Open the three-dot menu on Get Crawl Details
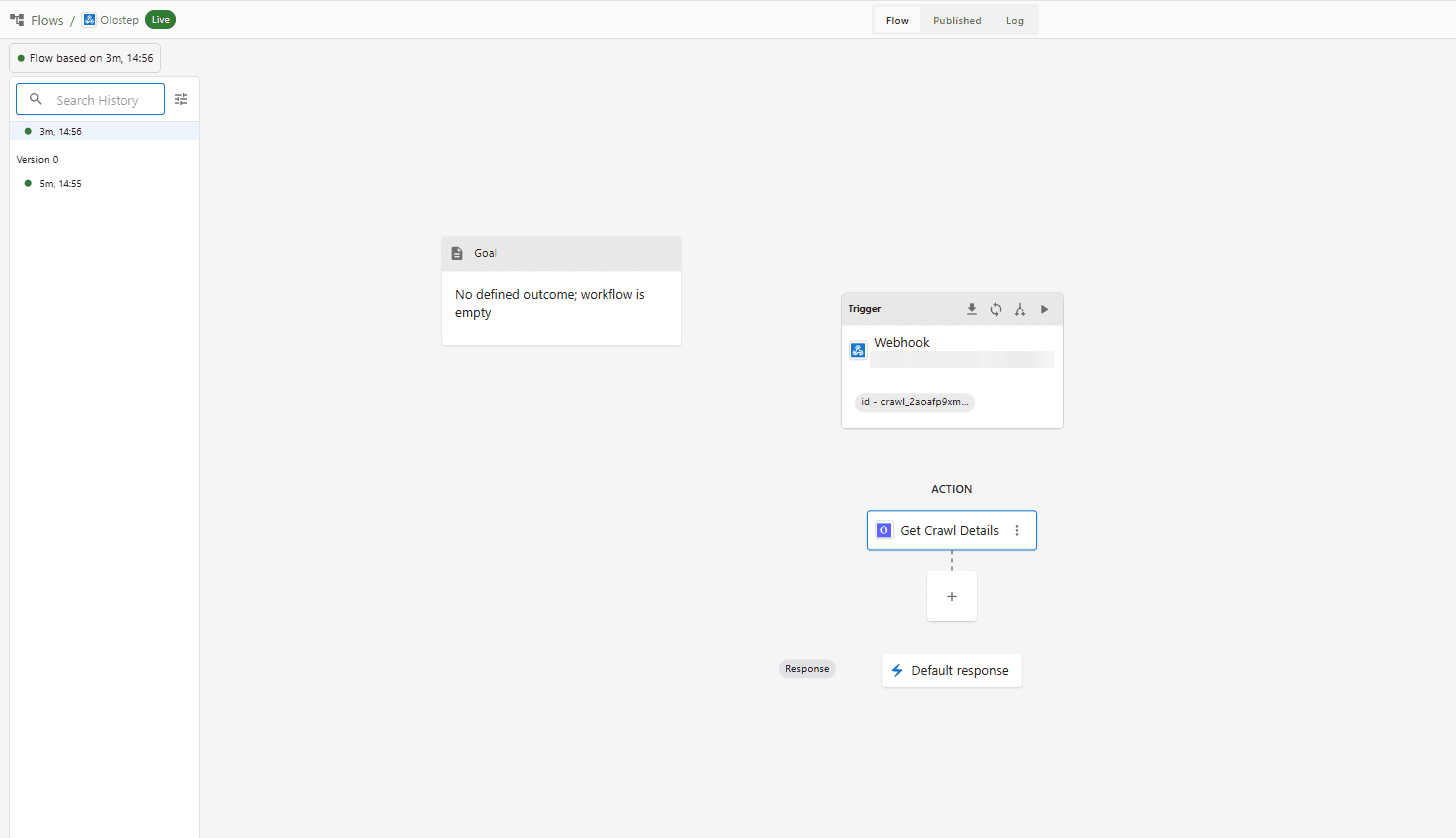Screen dimensions: 1456x838 coord(1017,531)
